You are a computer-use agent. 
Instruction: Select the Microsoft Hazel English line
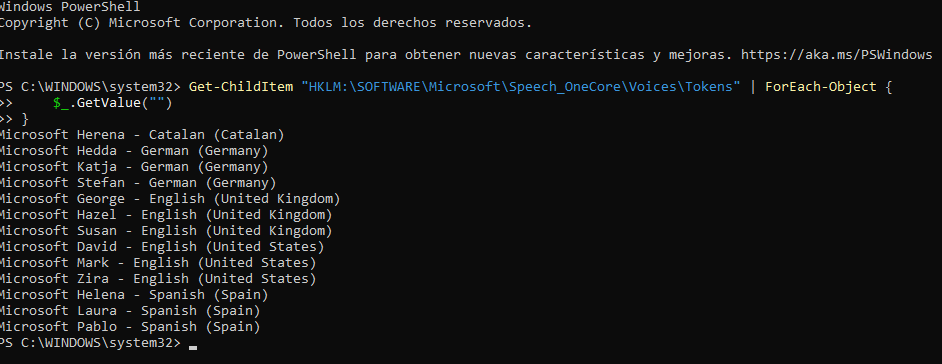(x=166, y=214)
